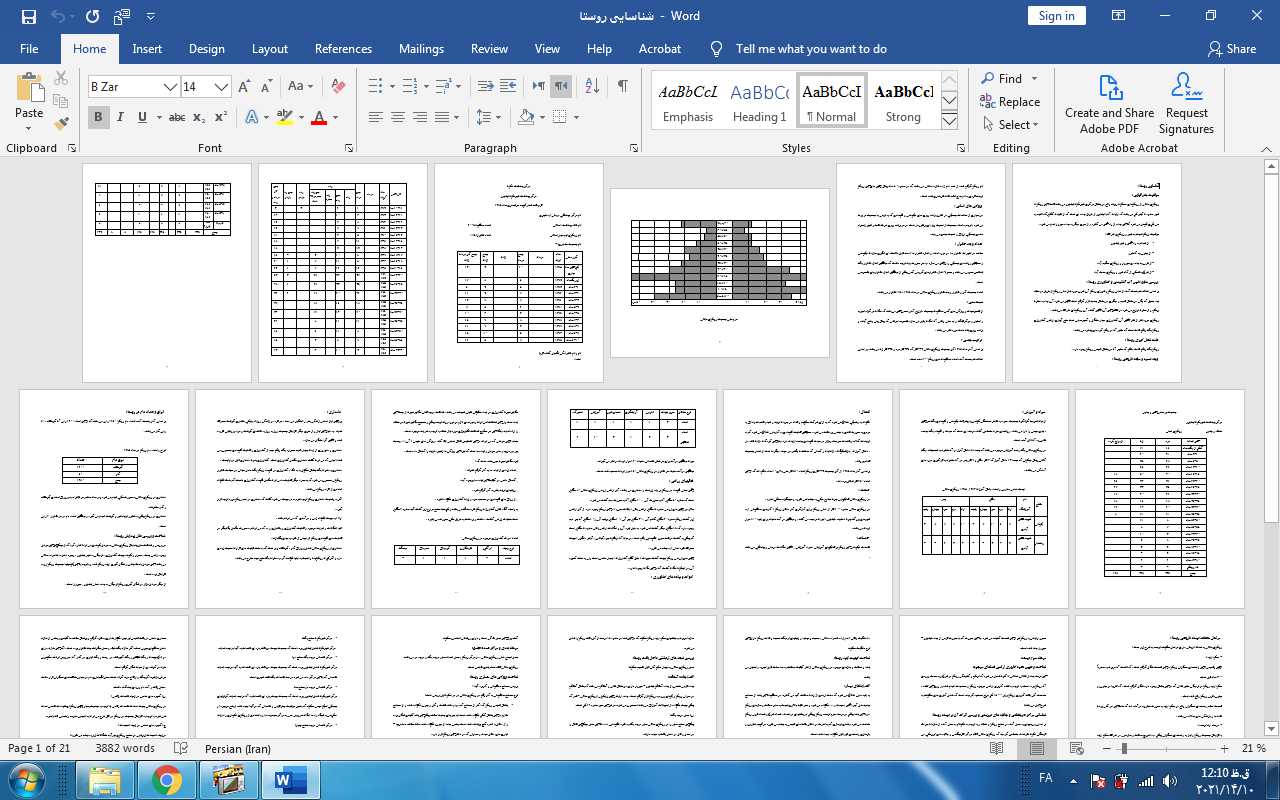Viewport: 1280px width, 800px height.
Task: Click the Save icon in title bar
Action: tap(28, 16)
